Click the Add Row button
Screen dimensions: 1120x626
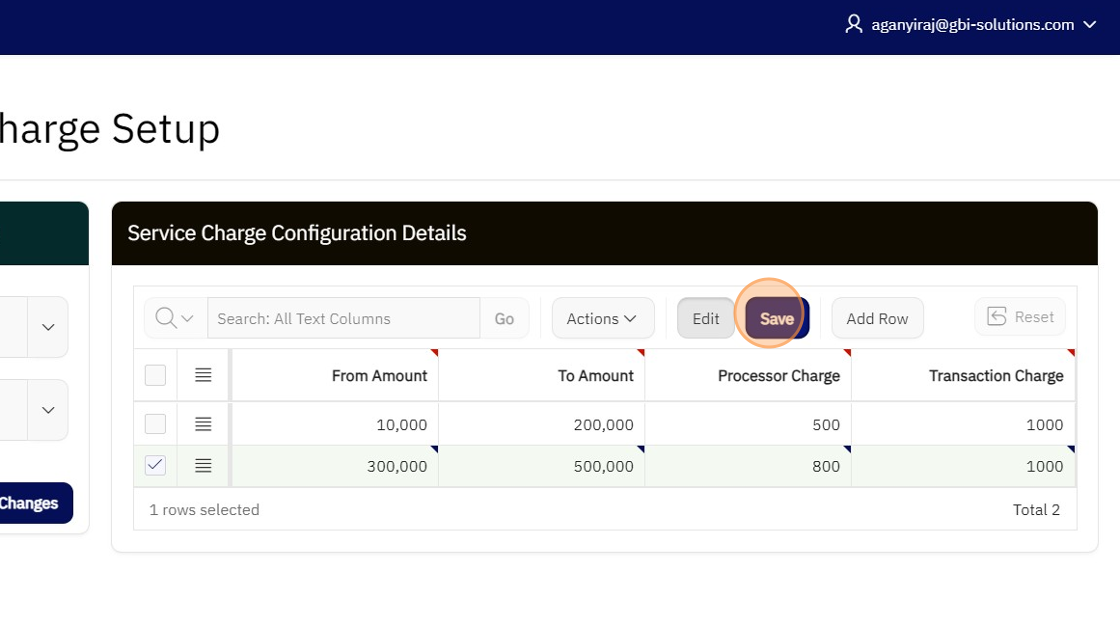pos(877,318)
